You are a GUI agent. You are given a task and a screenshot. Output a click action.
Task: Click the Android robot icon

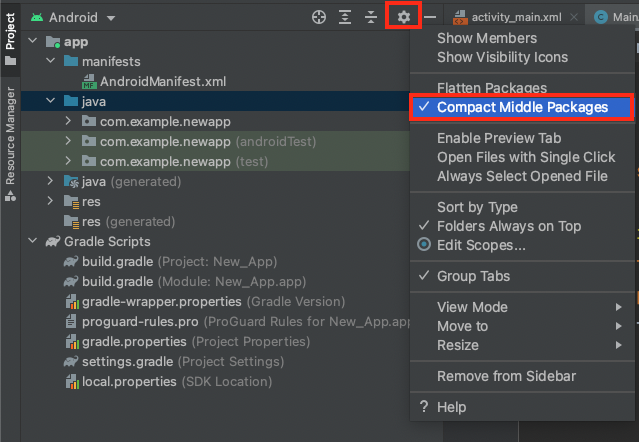pyautogui.click(x=37, y=17)
